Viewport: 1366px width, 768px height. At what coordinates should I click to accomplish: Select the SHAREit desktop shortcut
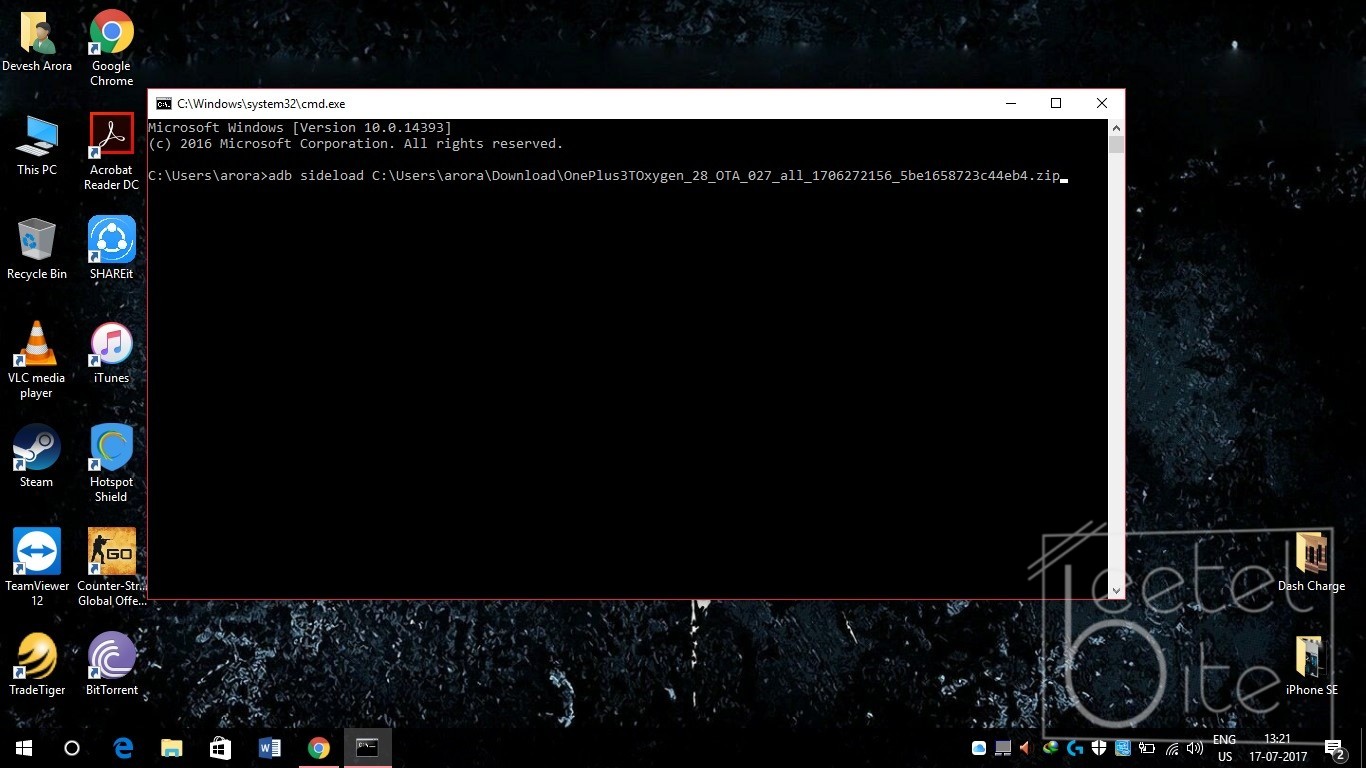tap(111, 240)
